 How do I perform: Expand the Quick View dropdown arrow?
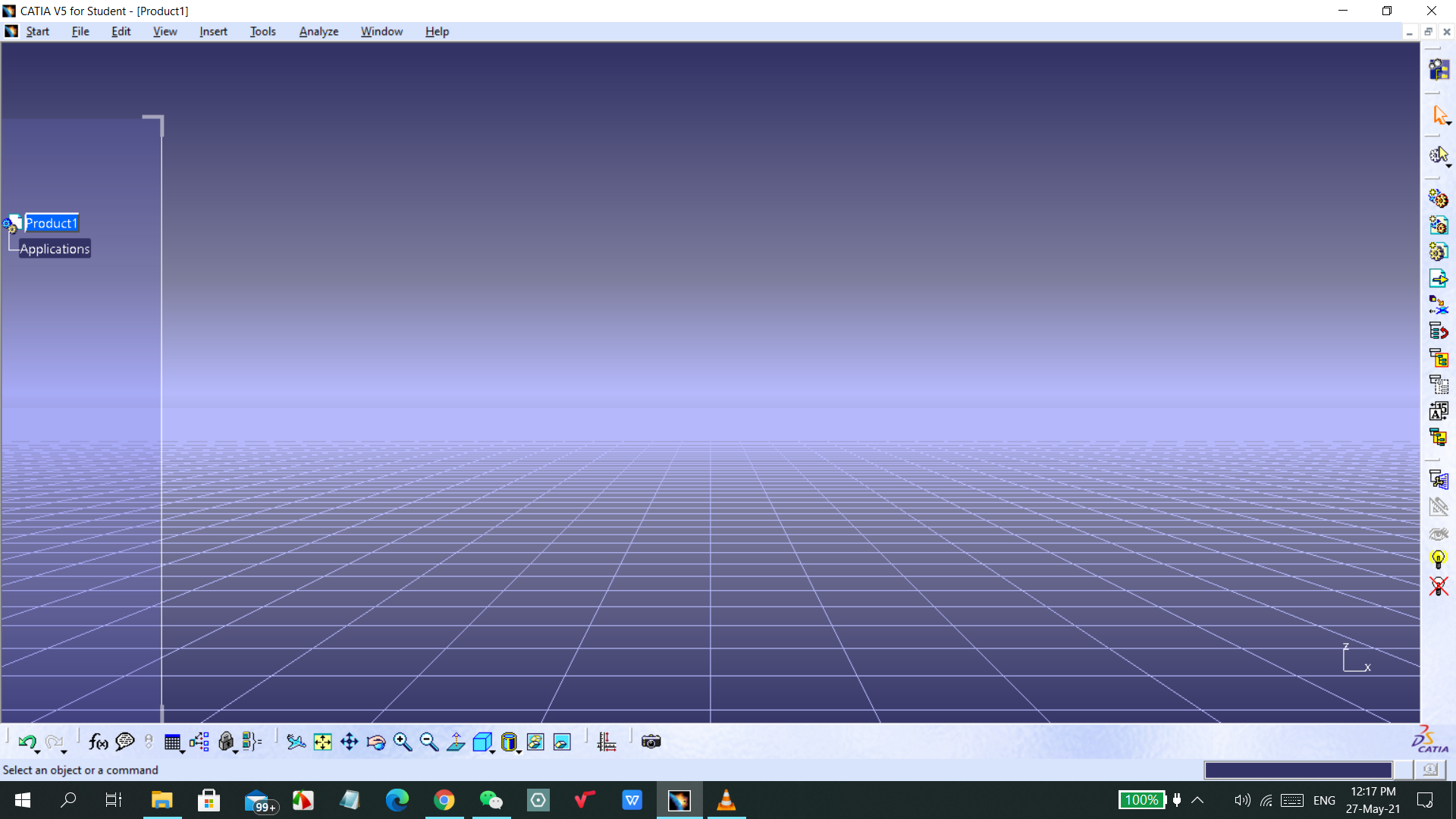pos(493,752)
